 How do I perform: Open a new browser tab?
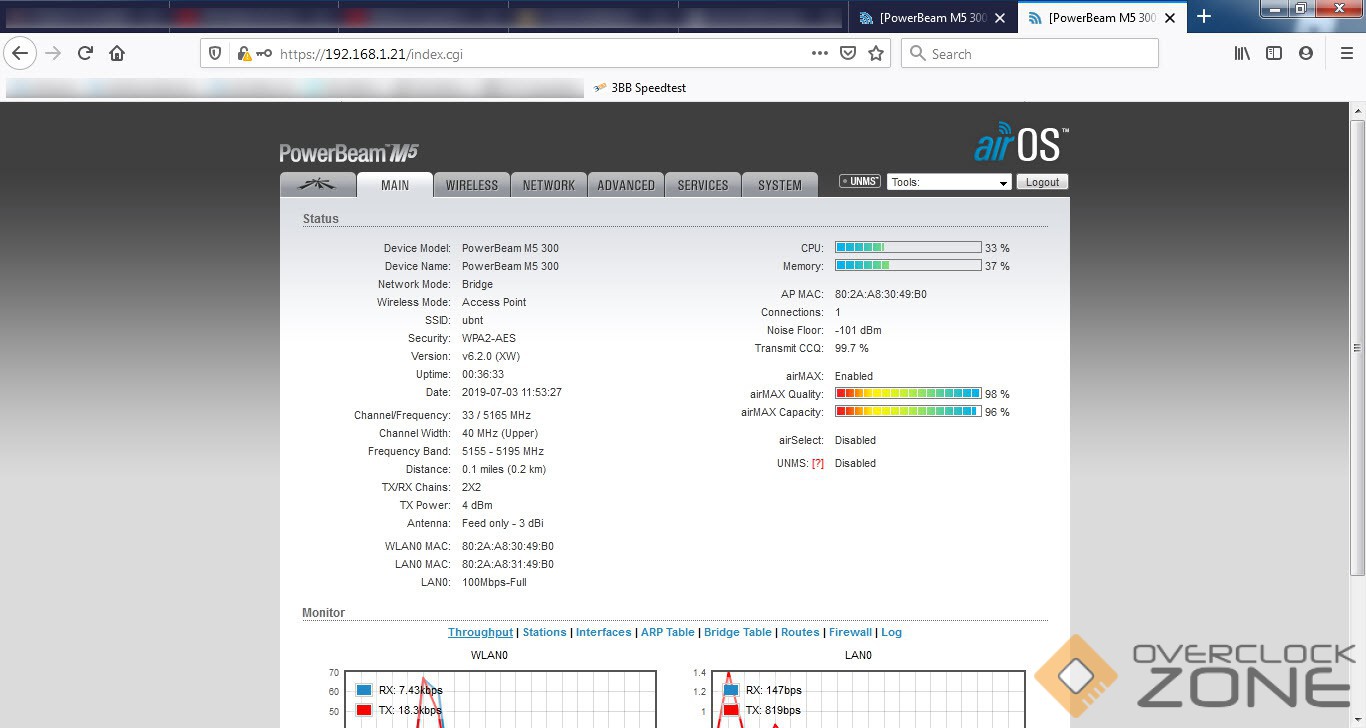[1204, 16]
